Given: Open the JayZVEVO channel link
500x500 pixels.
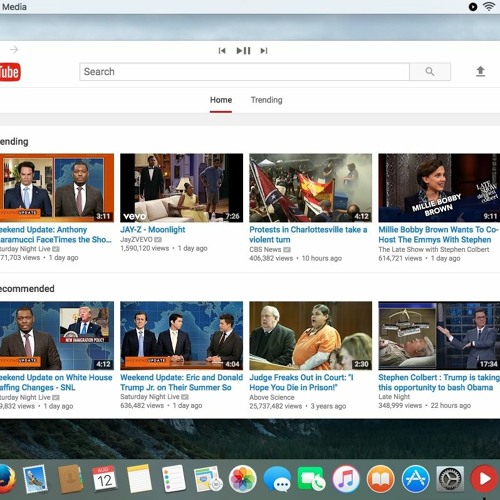Looking at the screenshot, I should (136, 240).
